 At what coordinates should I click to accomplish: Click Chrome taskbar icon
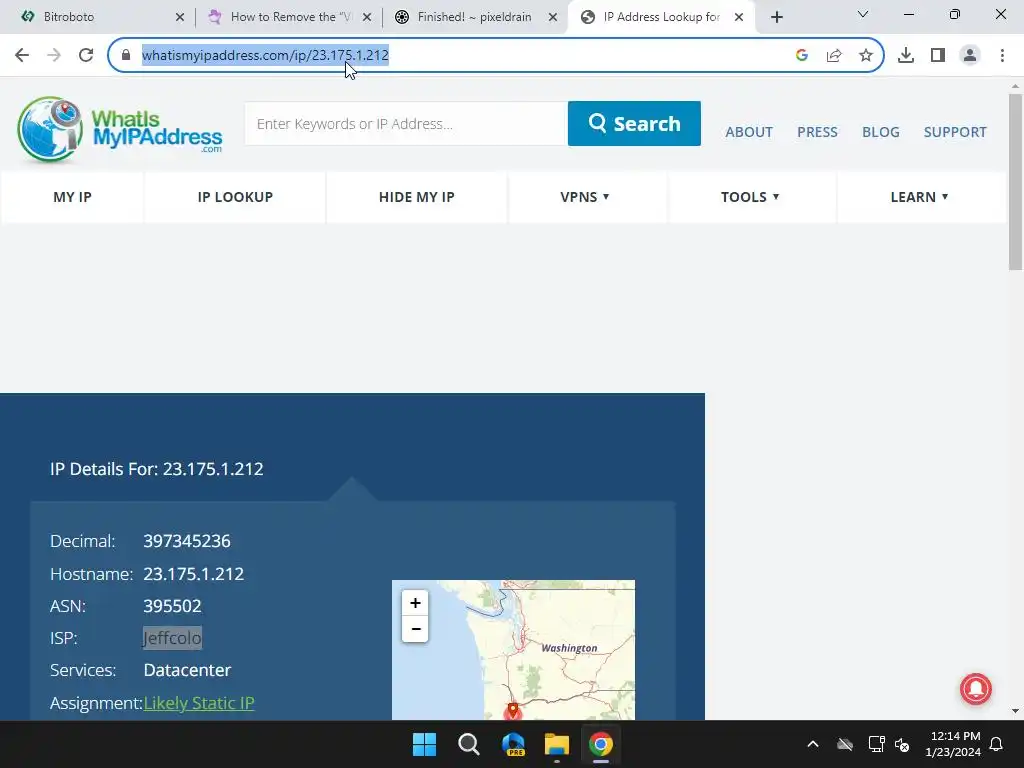[x=601, y=744]
